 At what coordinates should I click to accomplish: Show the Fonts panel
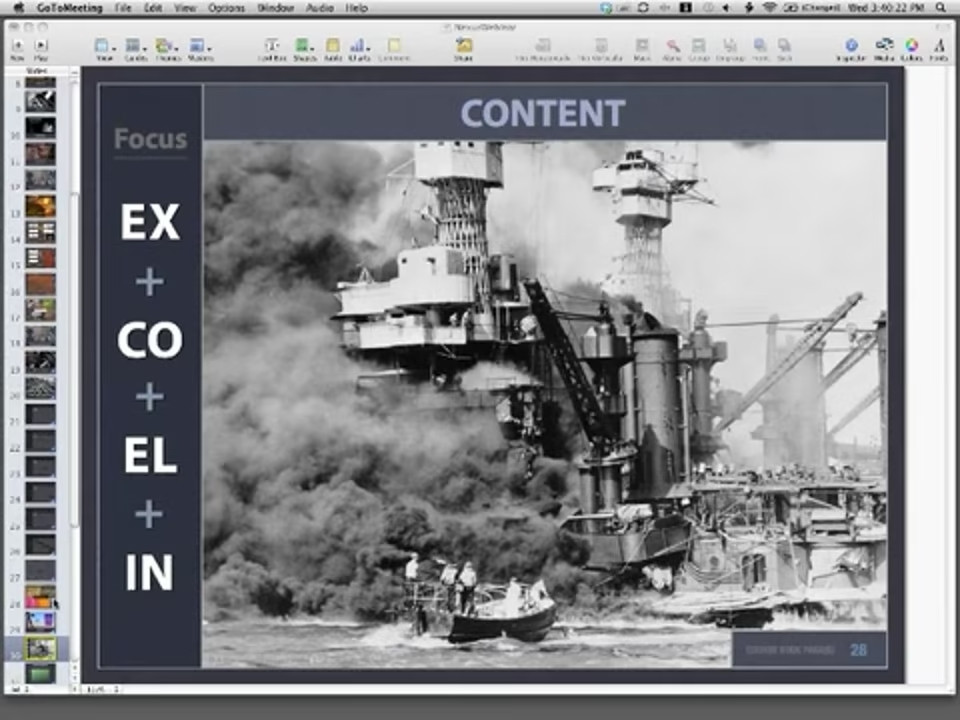(x=939, y=46)
